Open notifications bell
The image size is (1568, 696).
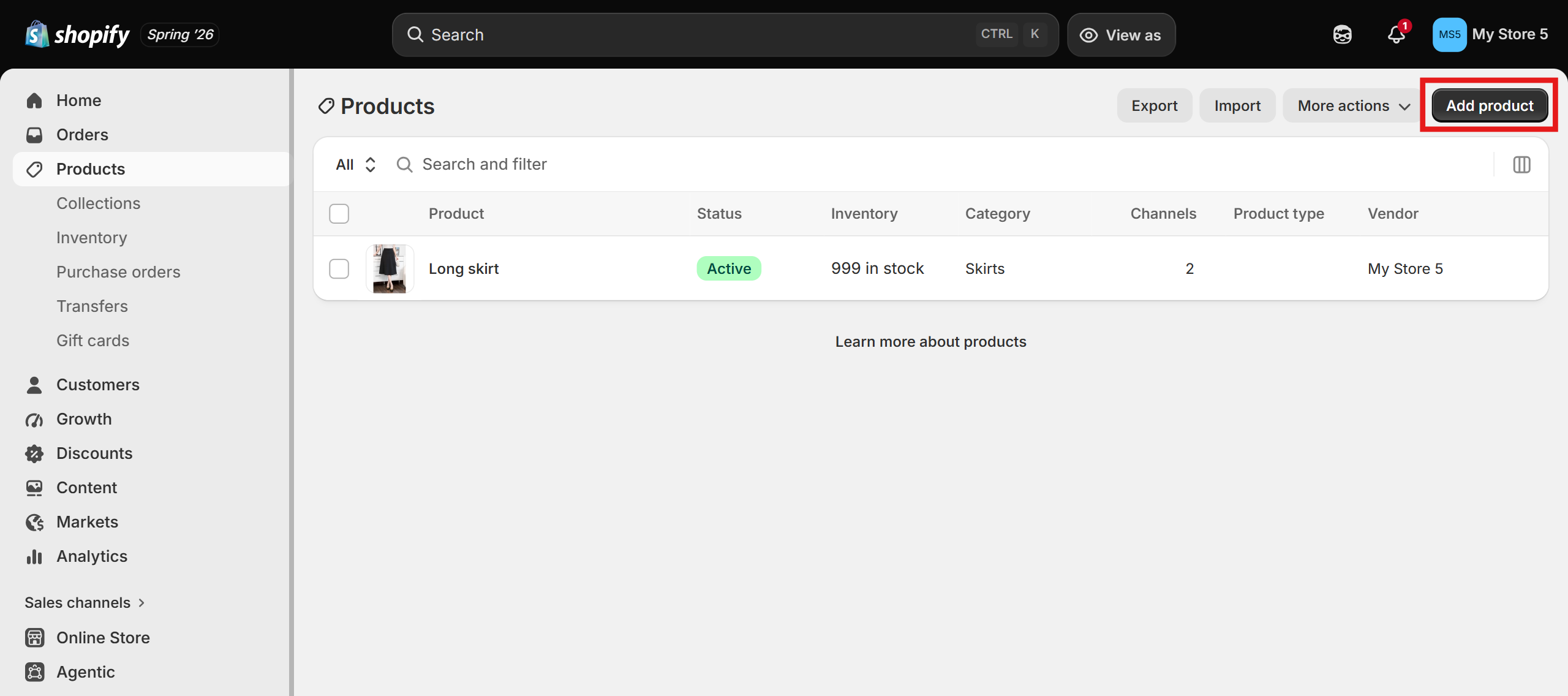1396,35
